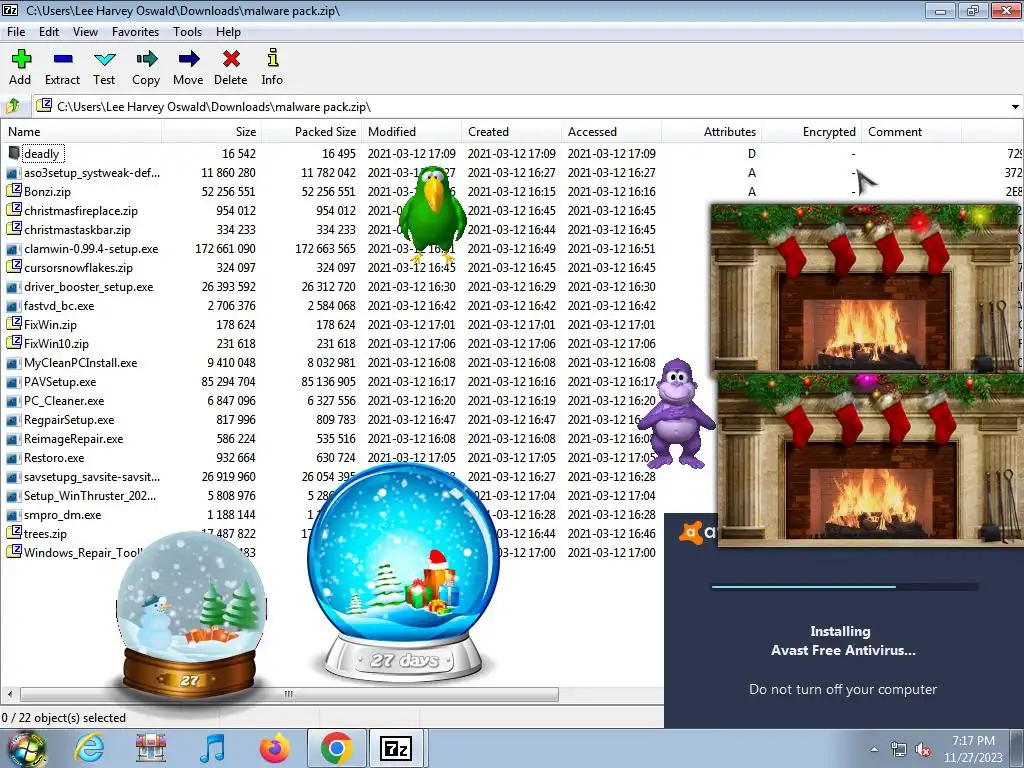The height and width of the screenshot is (768, 1024).
Task: Click the address path input field
Action: pyautogui.click(x=526, y=106)
